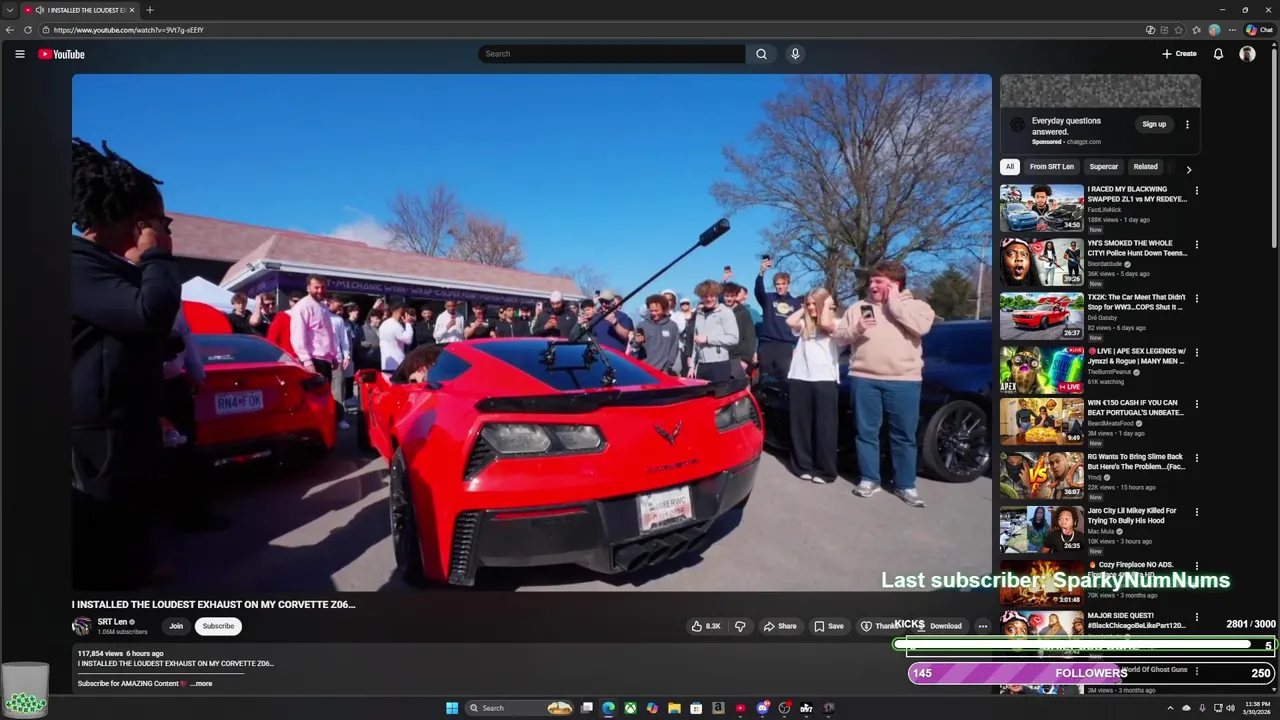The image size is (1280, 720).
Task: Click the main video player
Action: [532, 333]
